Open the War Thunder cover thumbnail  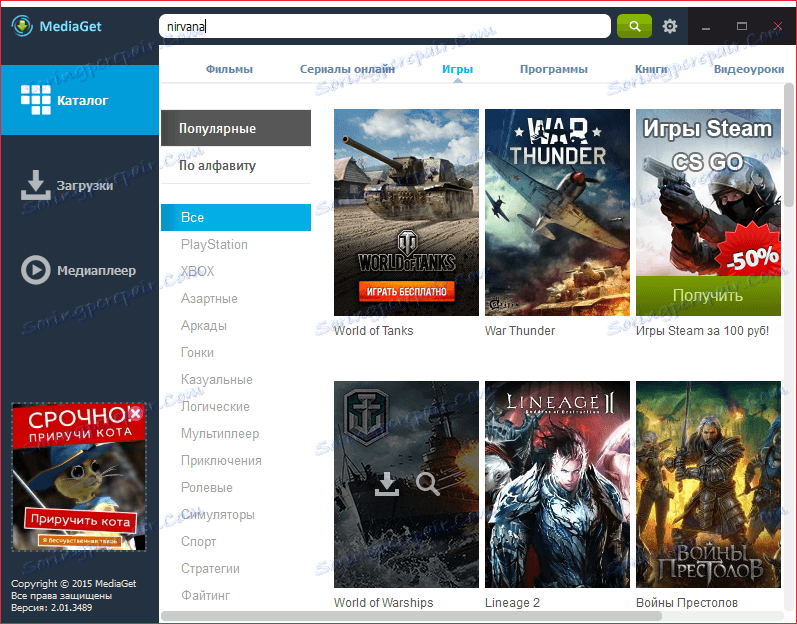pos(557,212)
